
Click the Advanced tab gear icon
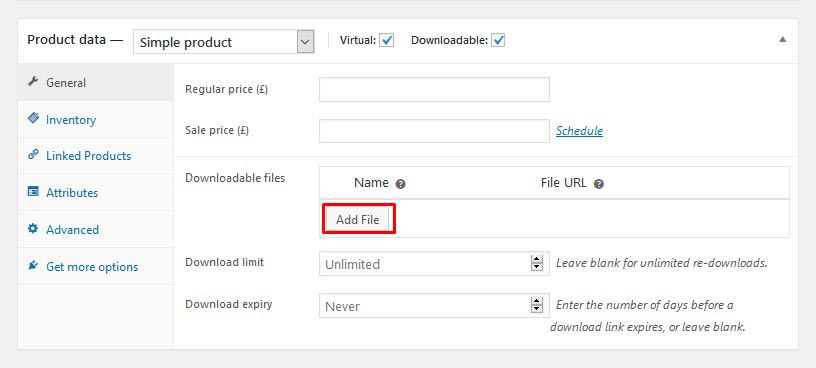[33, 229]
